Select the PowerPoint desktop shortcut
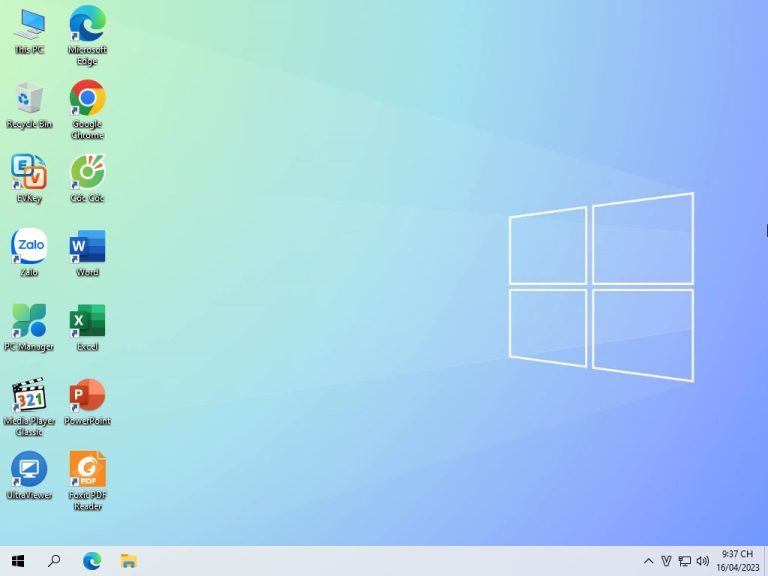This screenshot has height=576, width=768. [87, 402]
